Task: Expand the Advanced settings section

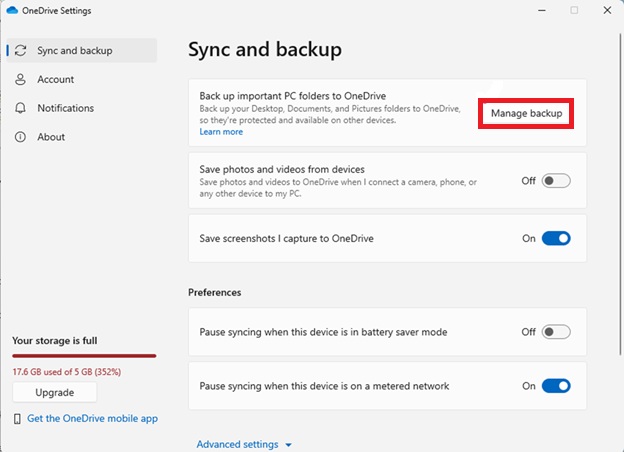Action: [x=244, y=444]
